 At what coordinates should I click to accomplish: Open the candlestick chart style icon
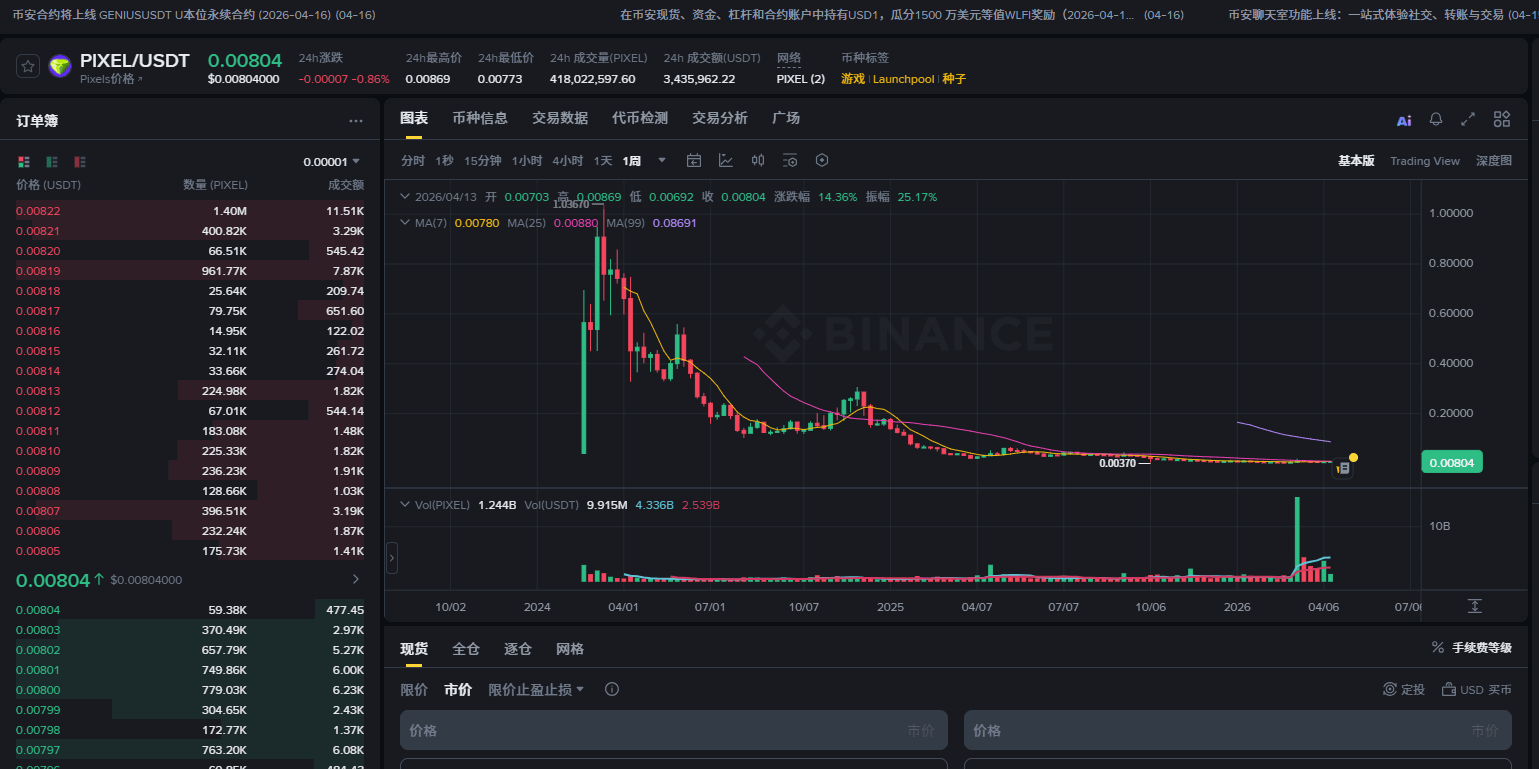pyautogui.click(x=758, y=160)
